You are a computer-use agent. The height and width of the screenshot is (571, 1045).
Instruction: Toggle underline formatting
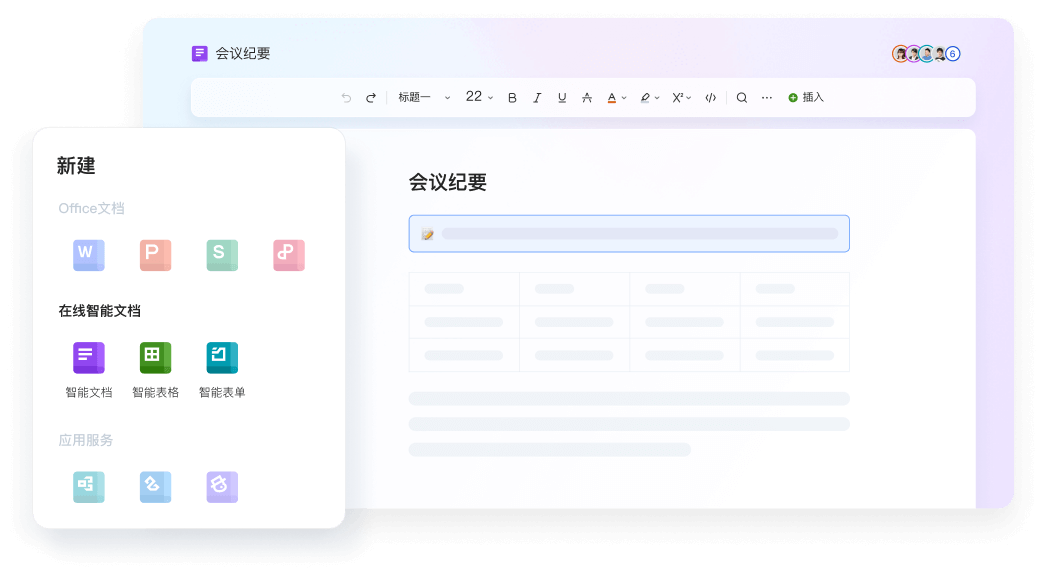[562, 98]
